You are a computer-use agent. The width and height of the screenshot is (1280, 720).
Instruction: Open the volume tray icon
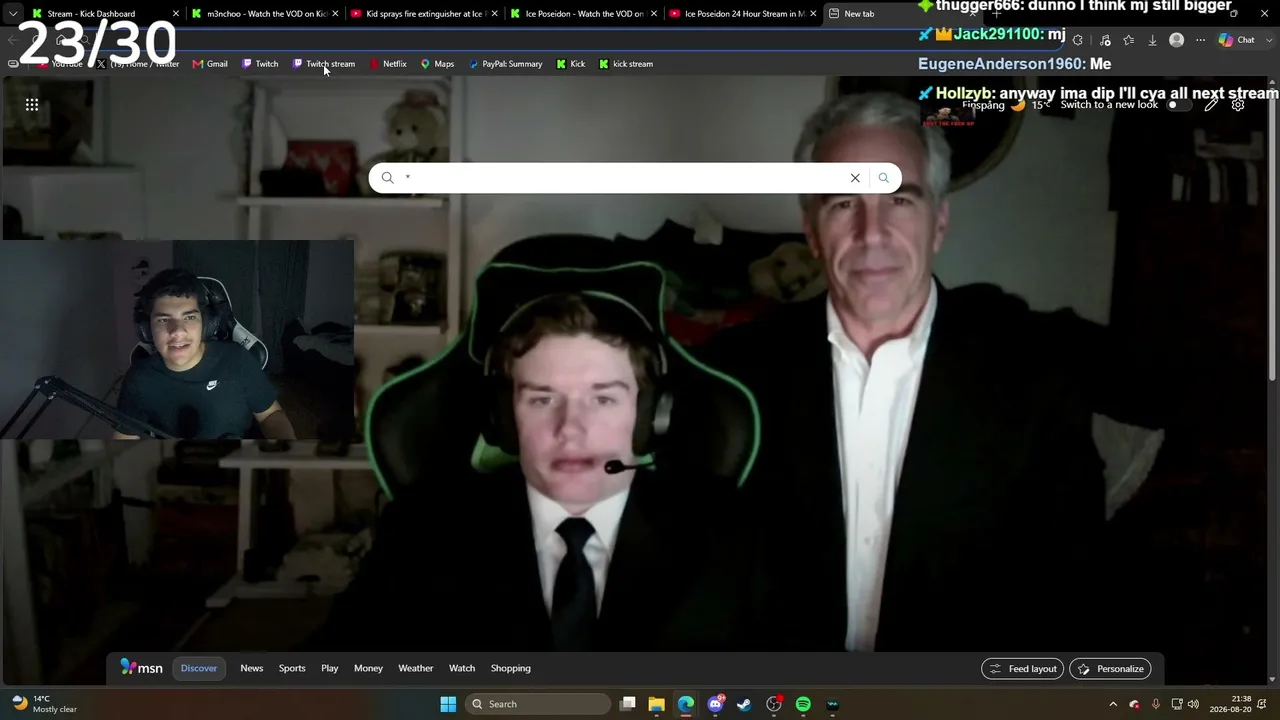(x=1193, y=704)
